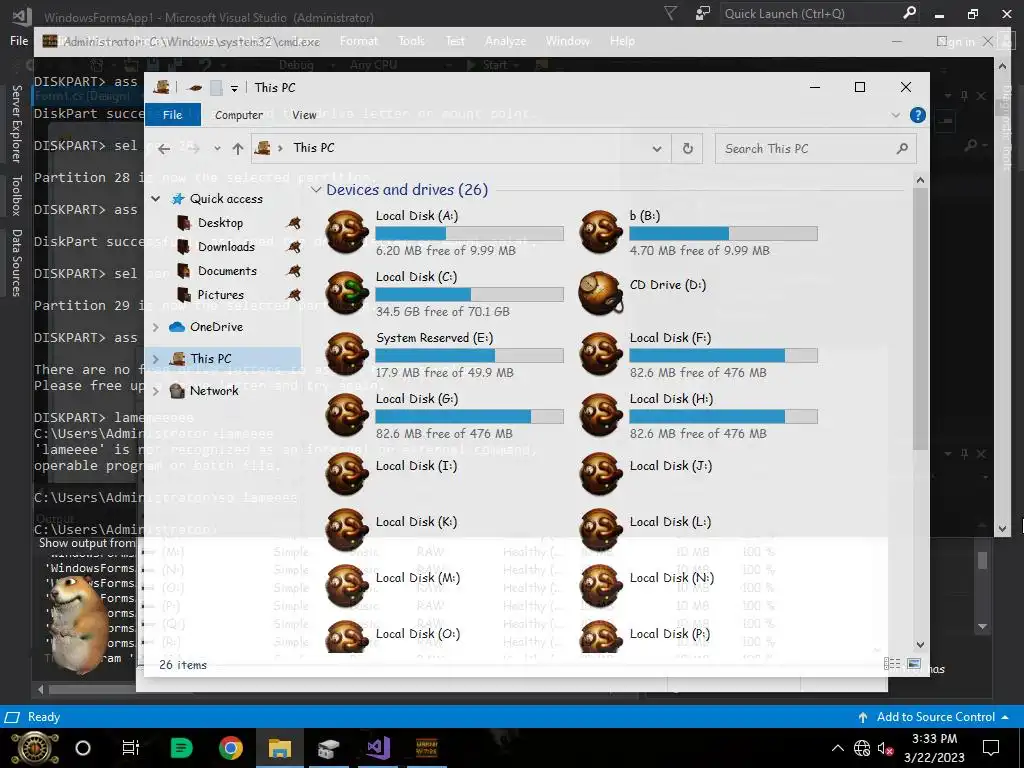This screenshot has height=768, width=1024.
Task: Collapse the Devices and drives group
Action: pyautogui.click(x=316, y=189)
